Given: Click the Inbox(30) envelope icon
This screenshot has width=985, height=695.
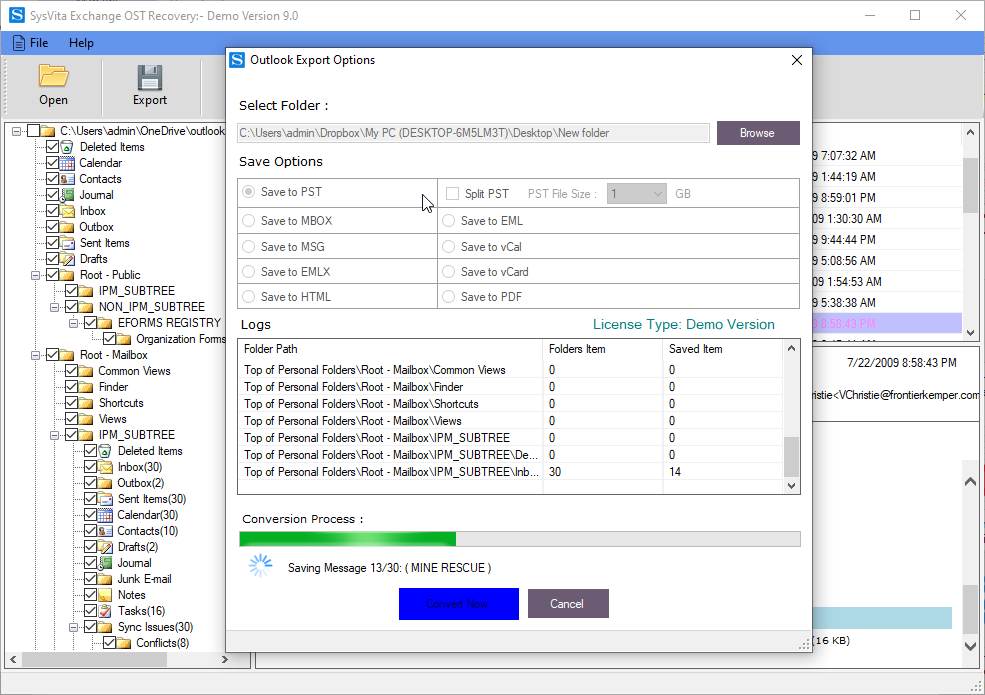Looking at the screenshot, I should 106,467.
